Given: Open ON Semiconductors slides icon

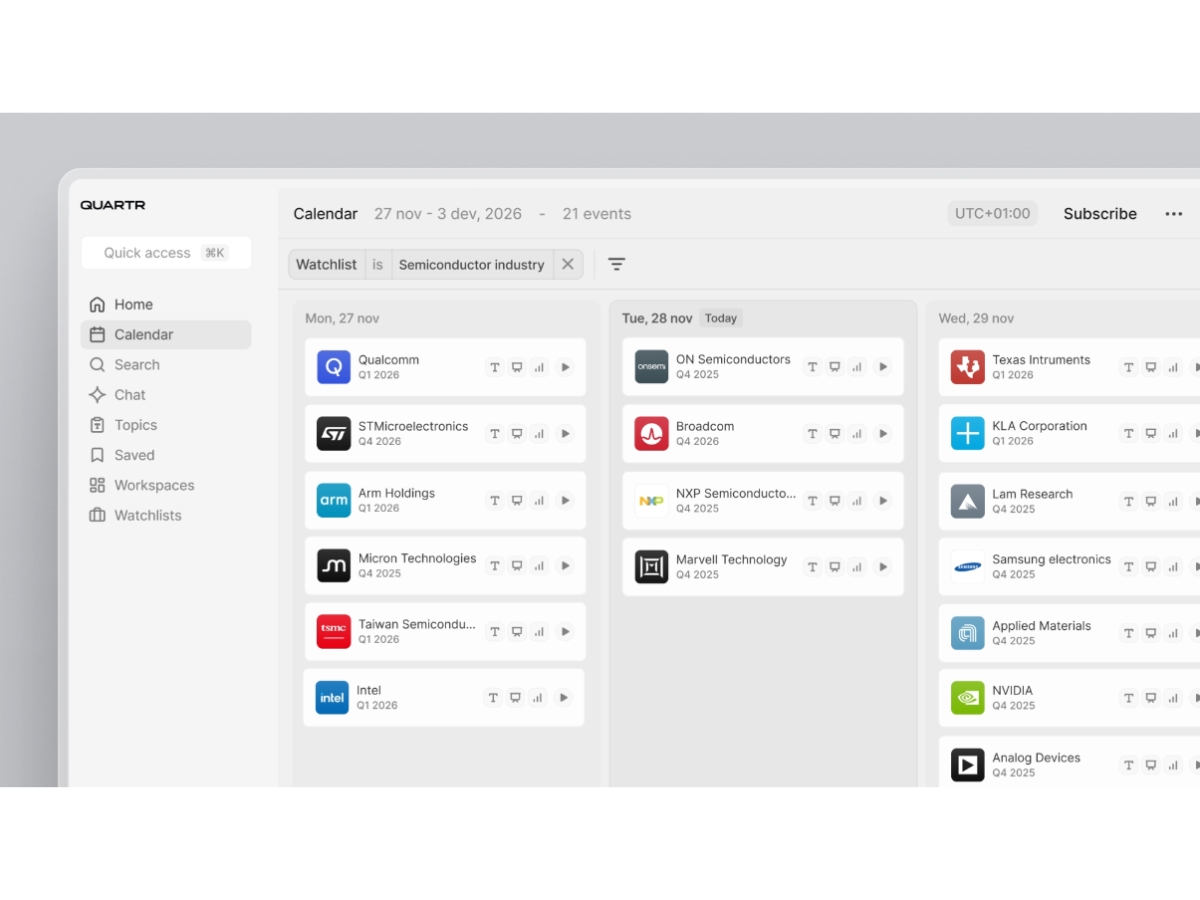Looking at the screenshot, I should click(x=835, y=367).
